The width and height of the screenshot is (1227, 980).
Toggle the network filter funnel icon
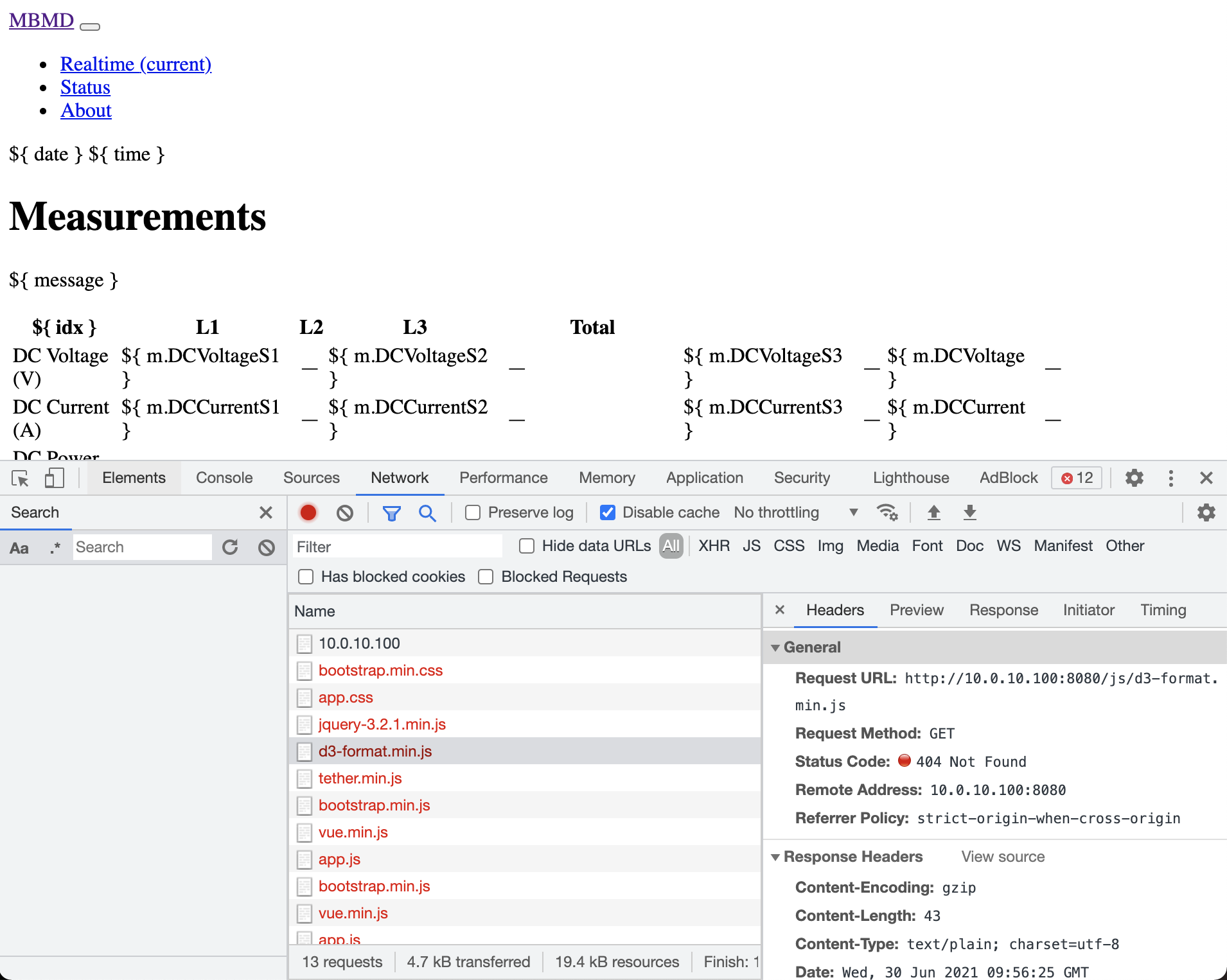392,512
